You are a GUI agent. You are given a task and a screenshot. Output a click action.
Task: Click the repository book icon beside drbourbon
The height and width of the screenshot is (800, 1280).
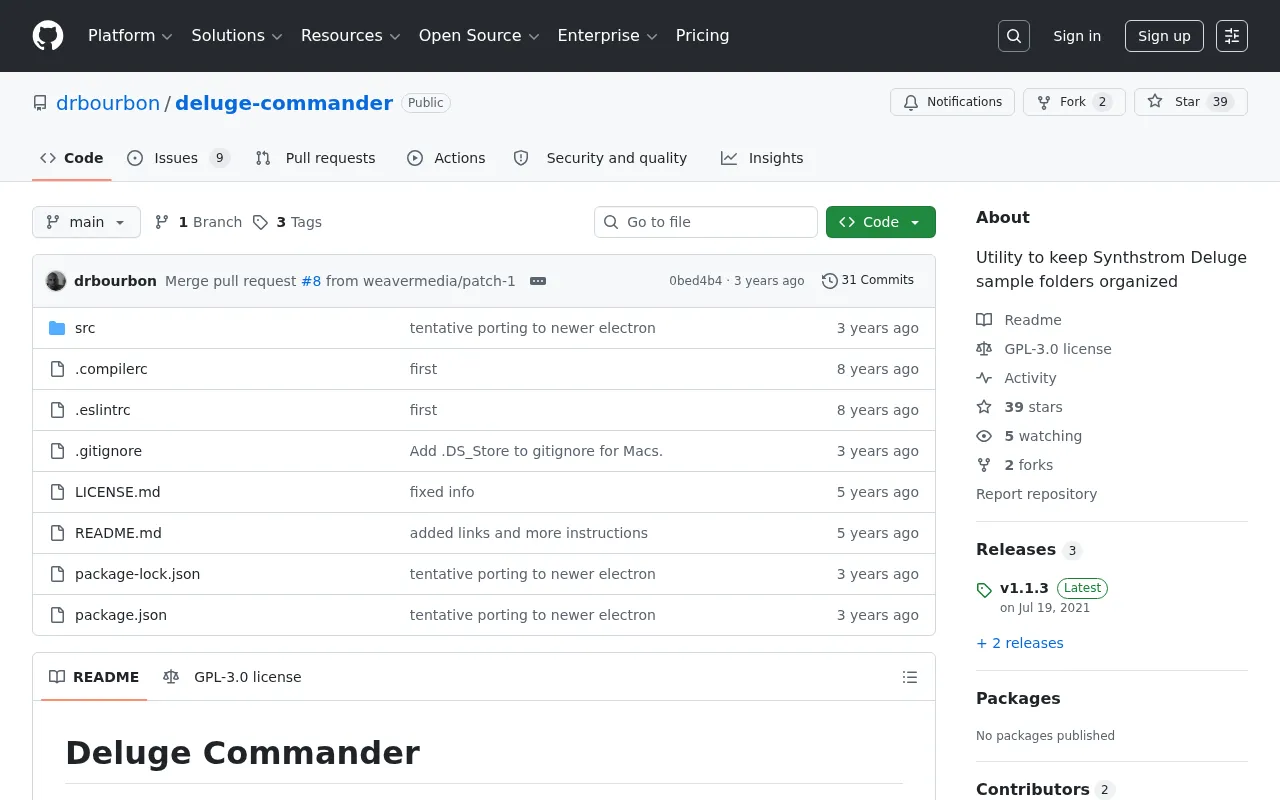40,103
